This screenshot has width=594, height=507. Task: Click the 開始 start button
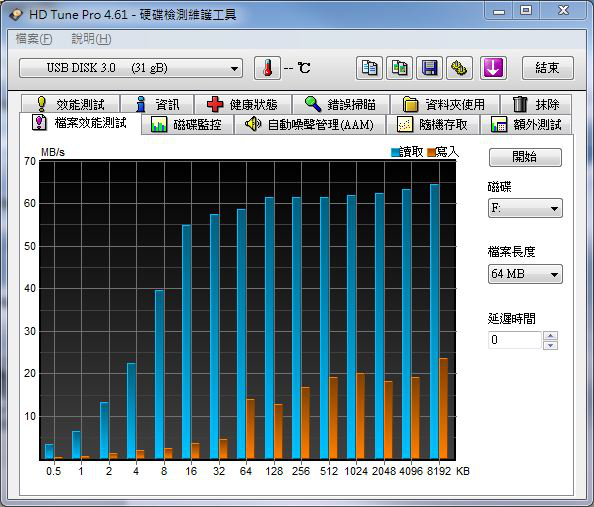(x=525, y=157)
